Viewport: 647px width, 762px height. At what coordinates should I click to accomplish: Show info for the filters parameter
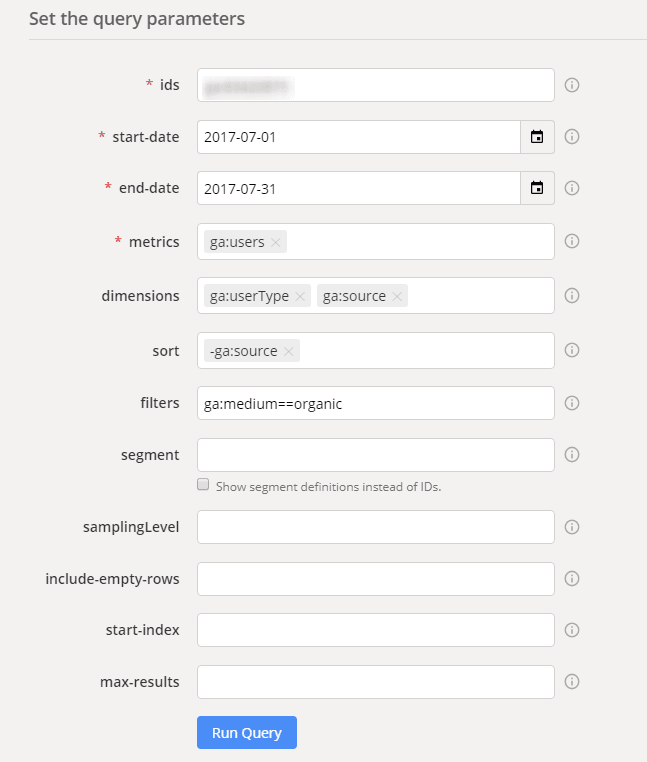coord(572,403)
